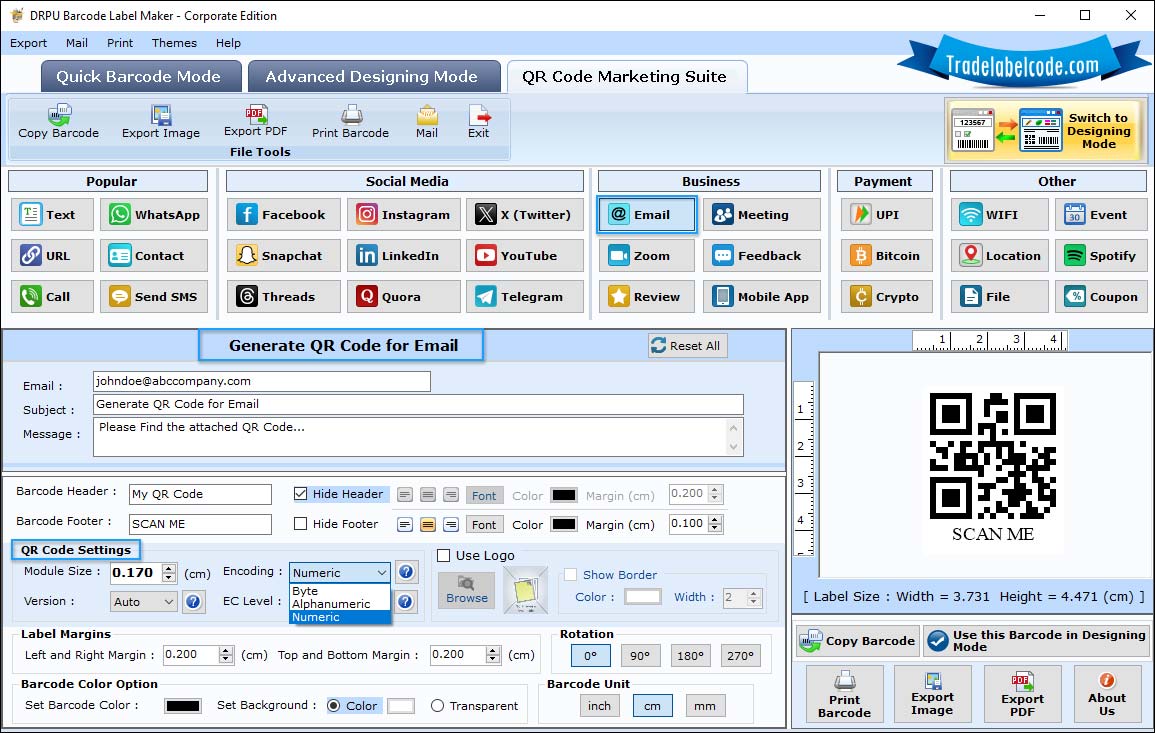Select Byte in the Encoding dropdown list

(305, 591)
